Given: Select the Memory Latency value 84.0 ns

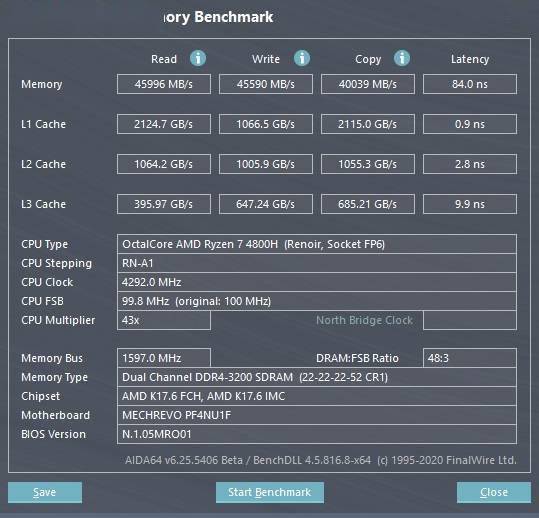Looking at the screenshot, I should 470,84.
